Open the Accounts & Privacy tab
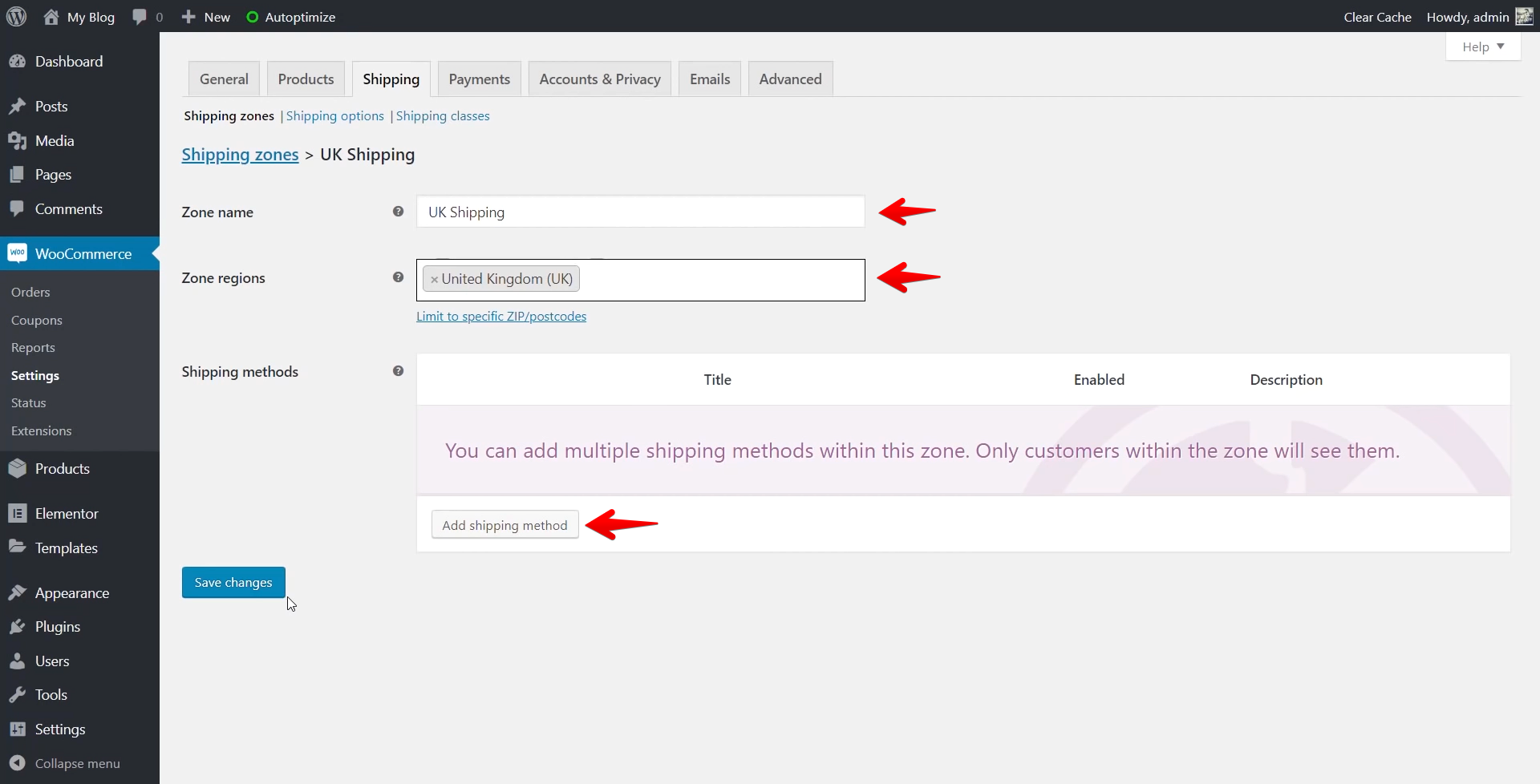 599,79
